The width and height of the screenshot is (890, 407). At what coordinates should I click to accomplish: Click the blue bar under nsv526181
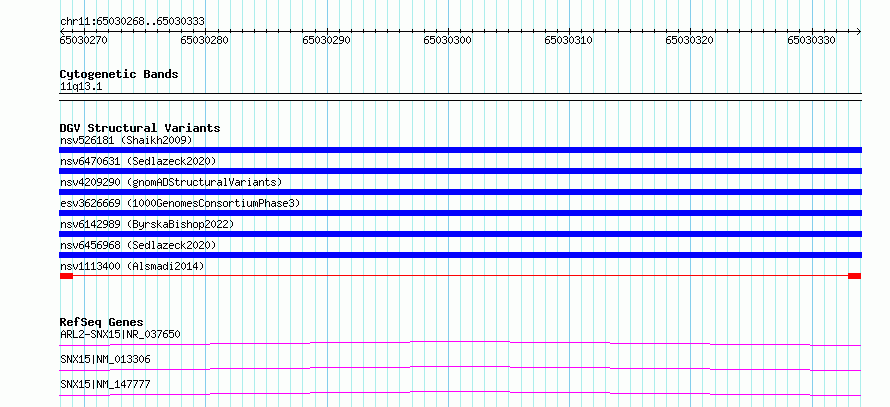(x=460, y=150)
